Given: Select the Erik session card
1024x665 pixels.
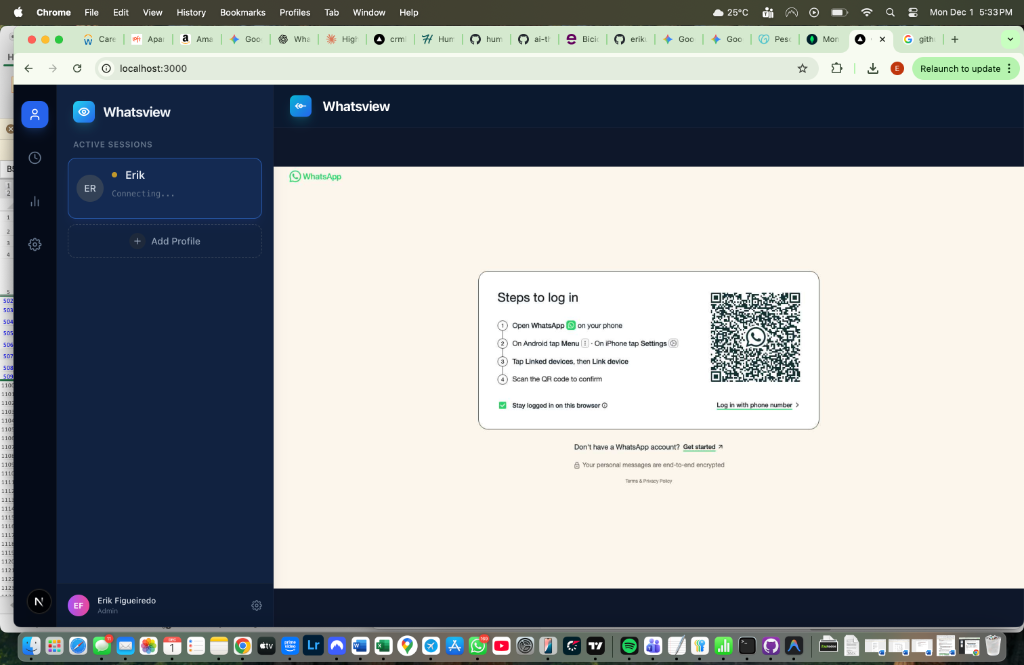Looking at the screenshot, I should [x=165, y=188].
